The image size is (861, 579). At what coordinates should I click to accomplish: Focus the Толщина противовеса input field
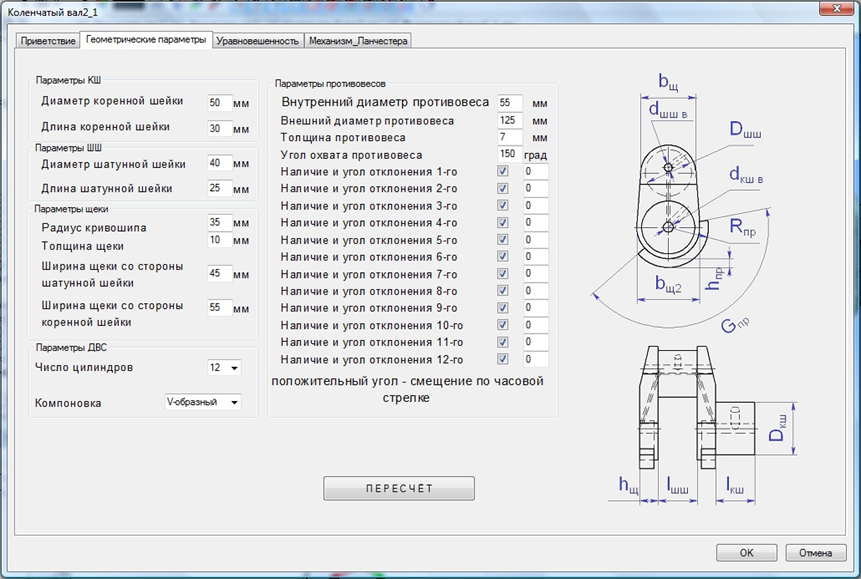click(x=510, y=137)
